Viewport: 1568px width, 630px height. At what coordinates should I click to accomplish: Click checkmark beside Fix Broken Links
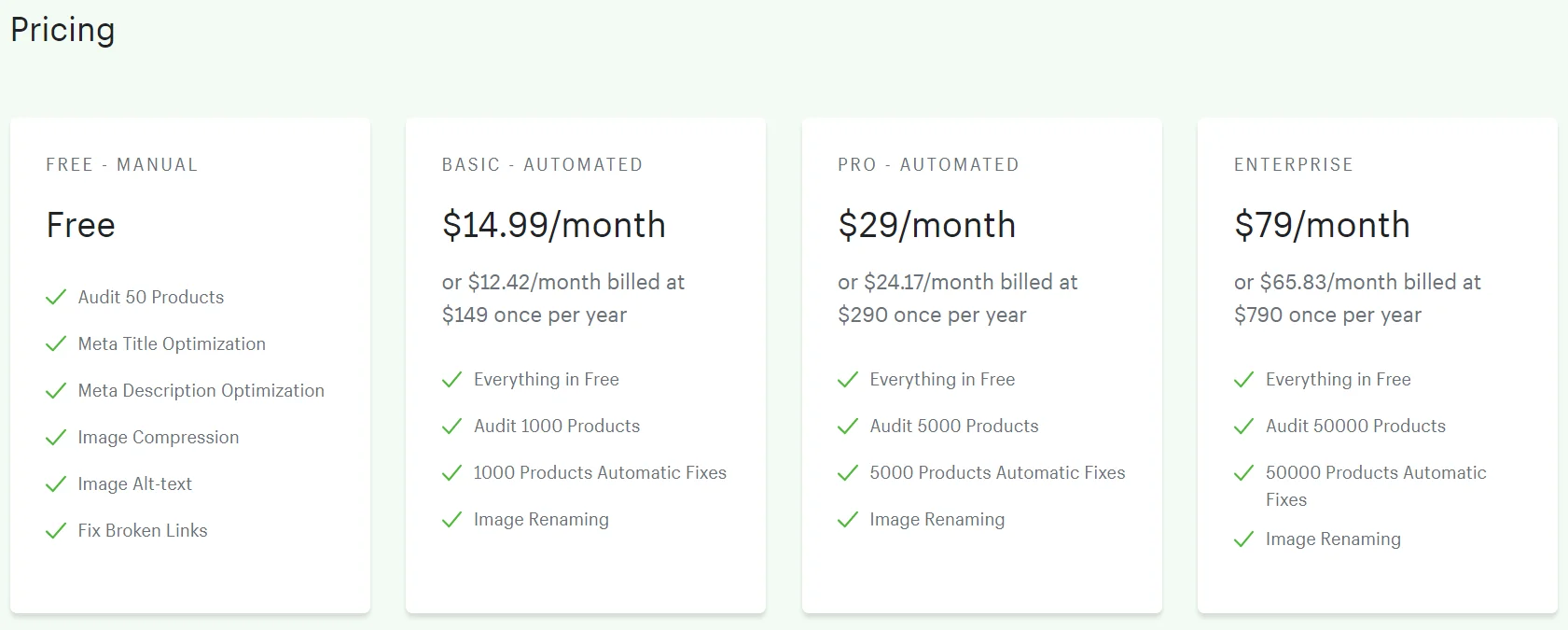(56, 530)
